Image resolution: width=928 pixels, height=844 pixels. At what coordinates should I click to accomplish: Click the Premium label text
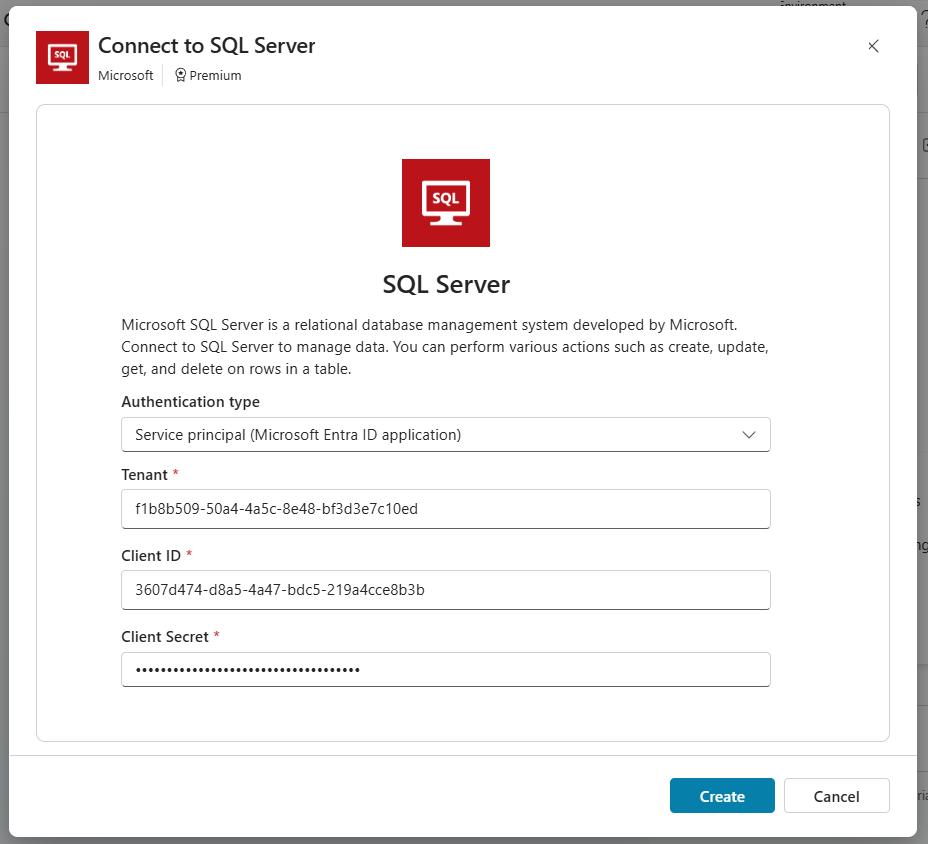(215, 75)
